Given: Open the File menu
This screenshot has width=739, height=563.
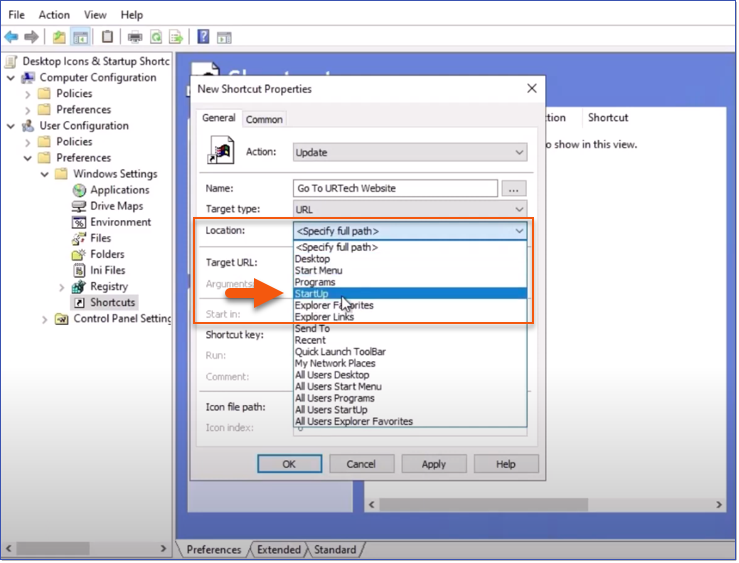Looking at the screenshot, I should [16, 15].
